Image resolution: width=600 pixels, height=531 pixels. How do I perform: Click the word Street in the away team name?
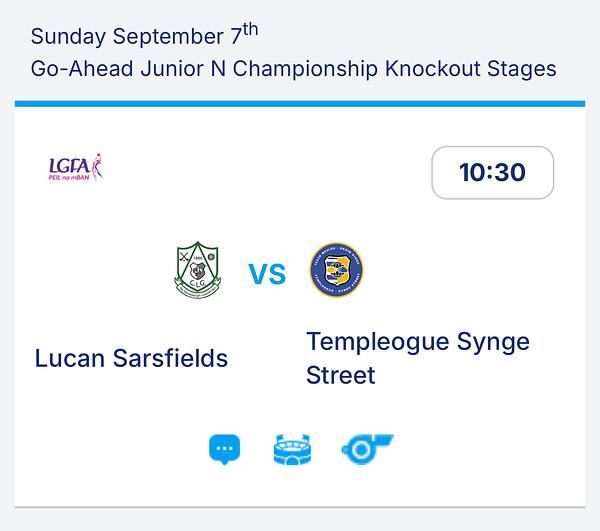[x=341, y=375]
